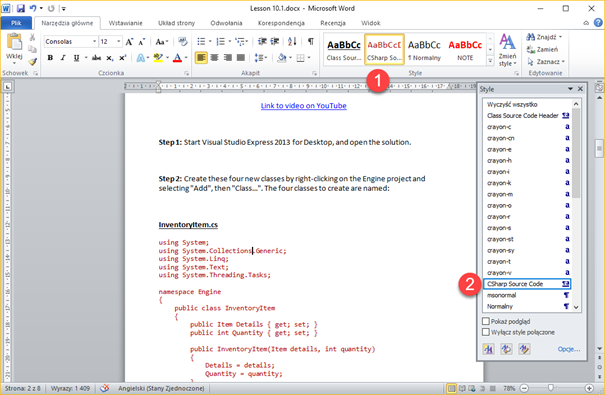Toggle Superscript formatting

tap(122, 58)
